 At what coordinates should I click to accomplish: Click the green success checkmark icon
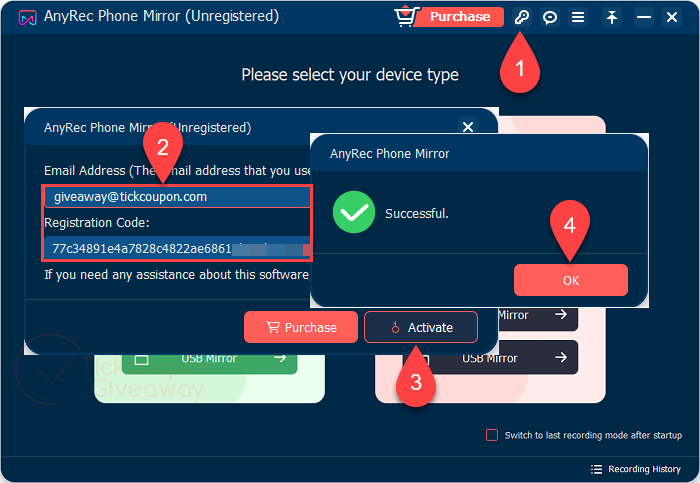click(x=354, y=212)
